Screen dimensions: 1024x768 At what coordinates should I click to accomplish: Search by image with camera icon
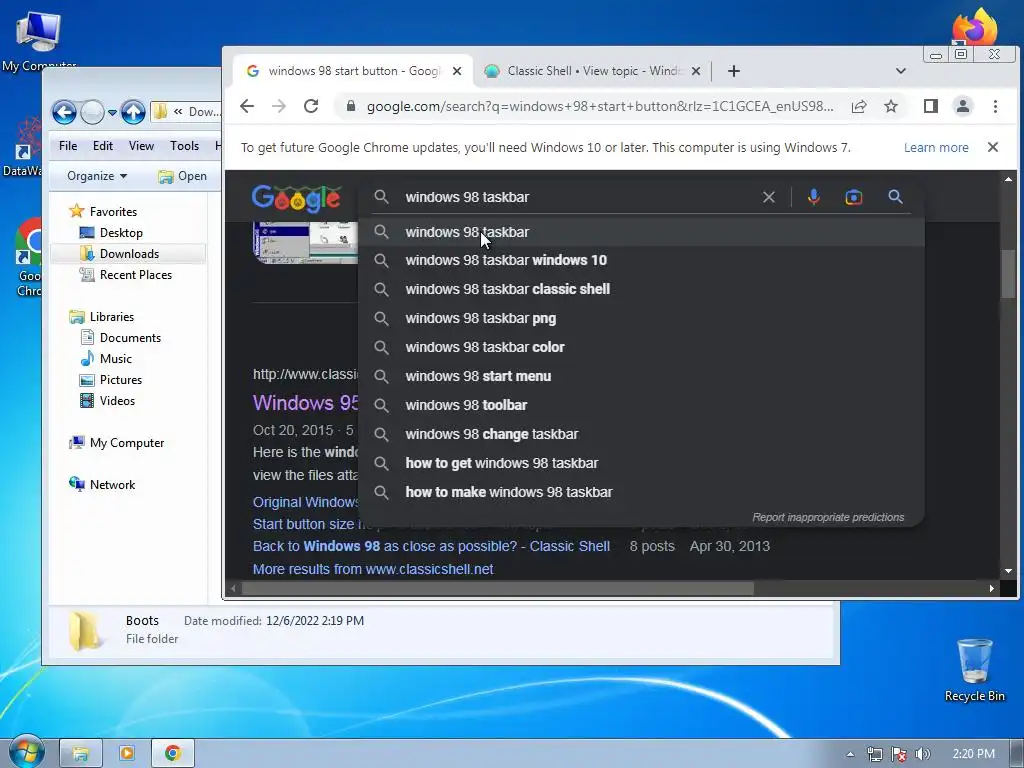(x=854, y=197)
